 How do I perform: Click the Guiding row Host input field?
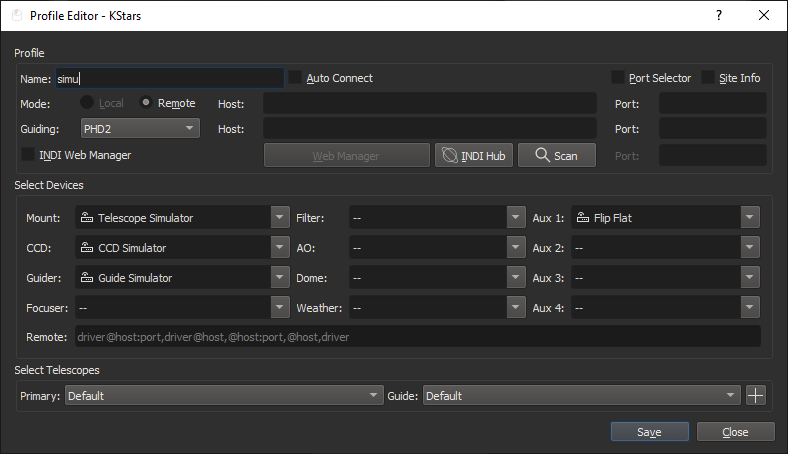click(430, 128)
